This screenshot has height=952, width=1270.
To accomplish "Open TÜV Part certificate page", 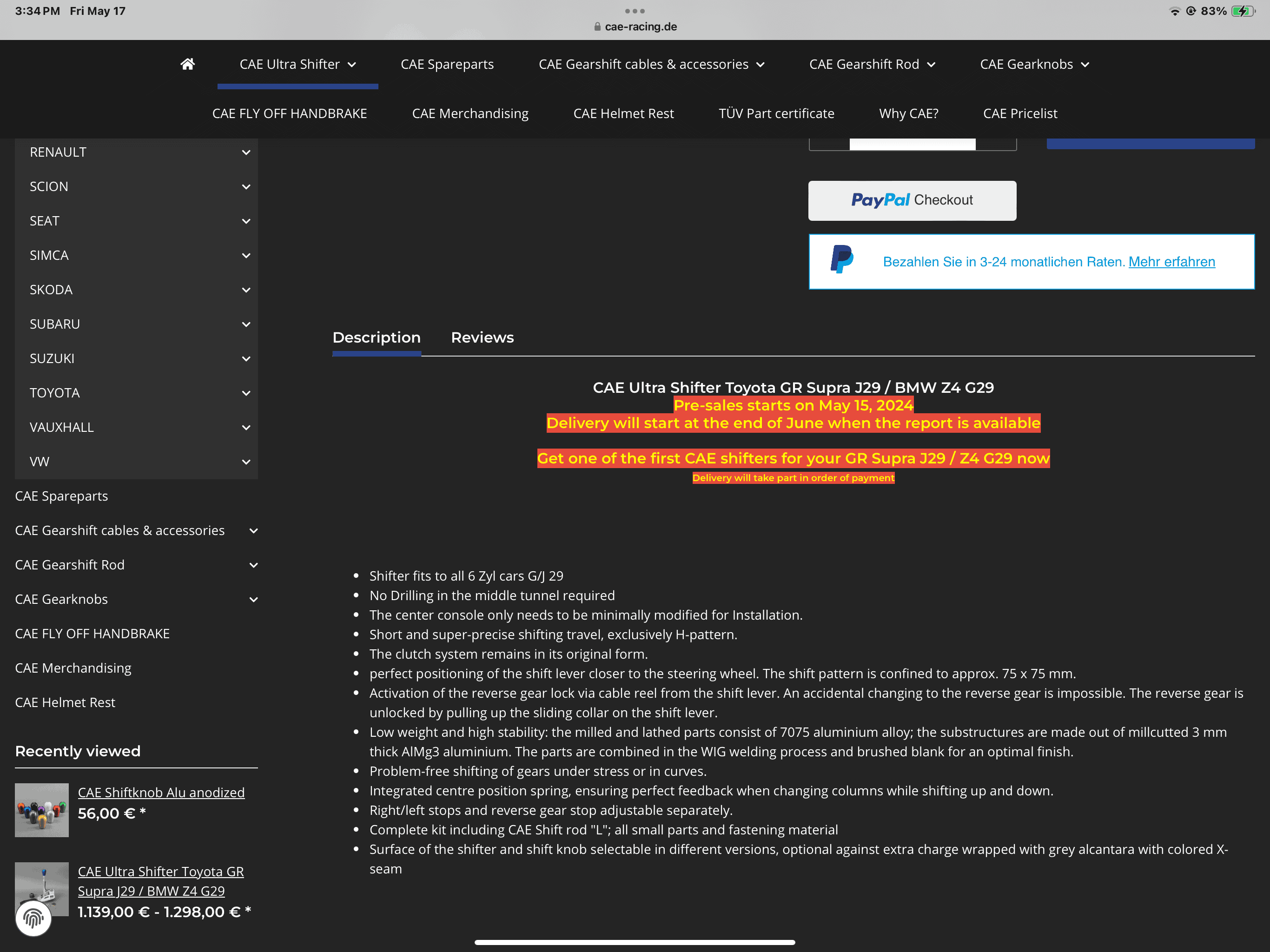I will point(776,114).
